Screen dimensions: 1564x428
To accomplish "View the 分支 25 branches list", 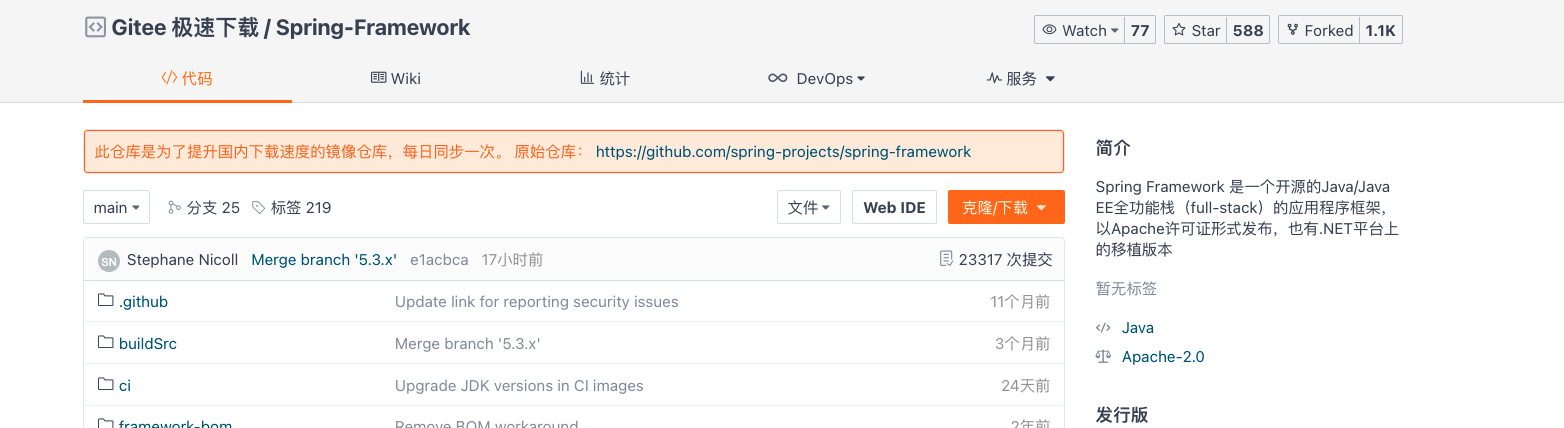I will (204, 208).
